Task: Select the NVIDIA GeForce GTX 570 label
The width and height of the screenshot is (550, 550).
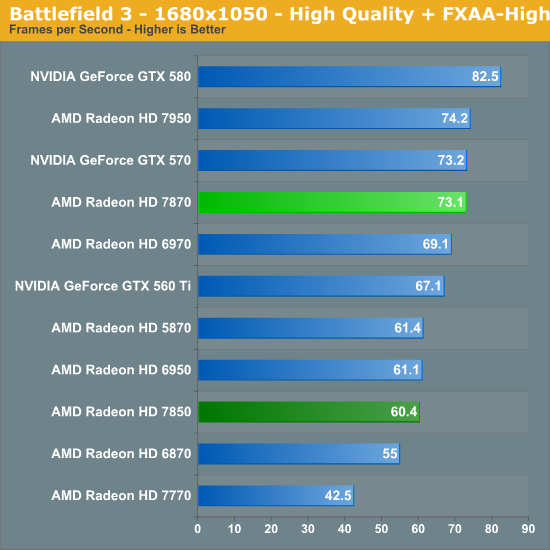Action: [110, 160]
